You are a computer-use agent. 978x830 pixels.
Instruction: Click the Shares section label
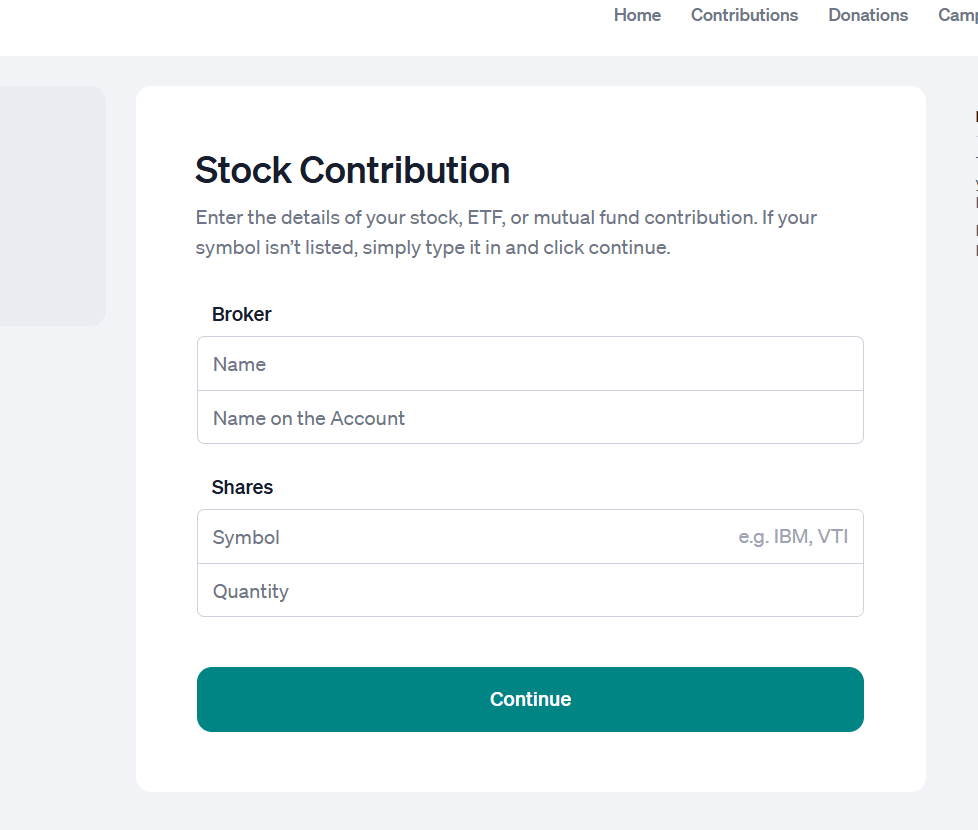242,487
